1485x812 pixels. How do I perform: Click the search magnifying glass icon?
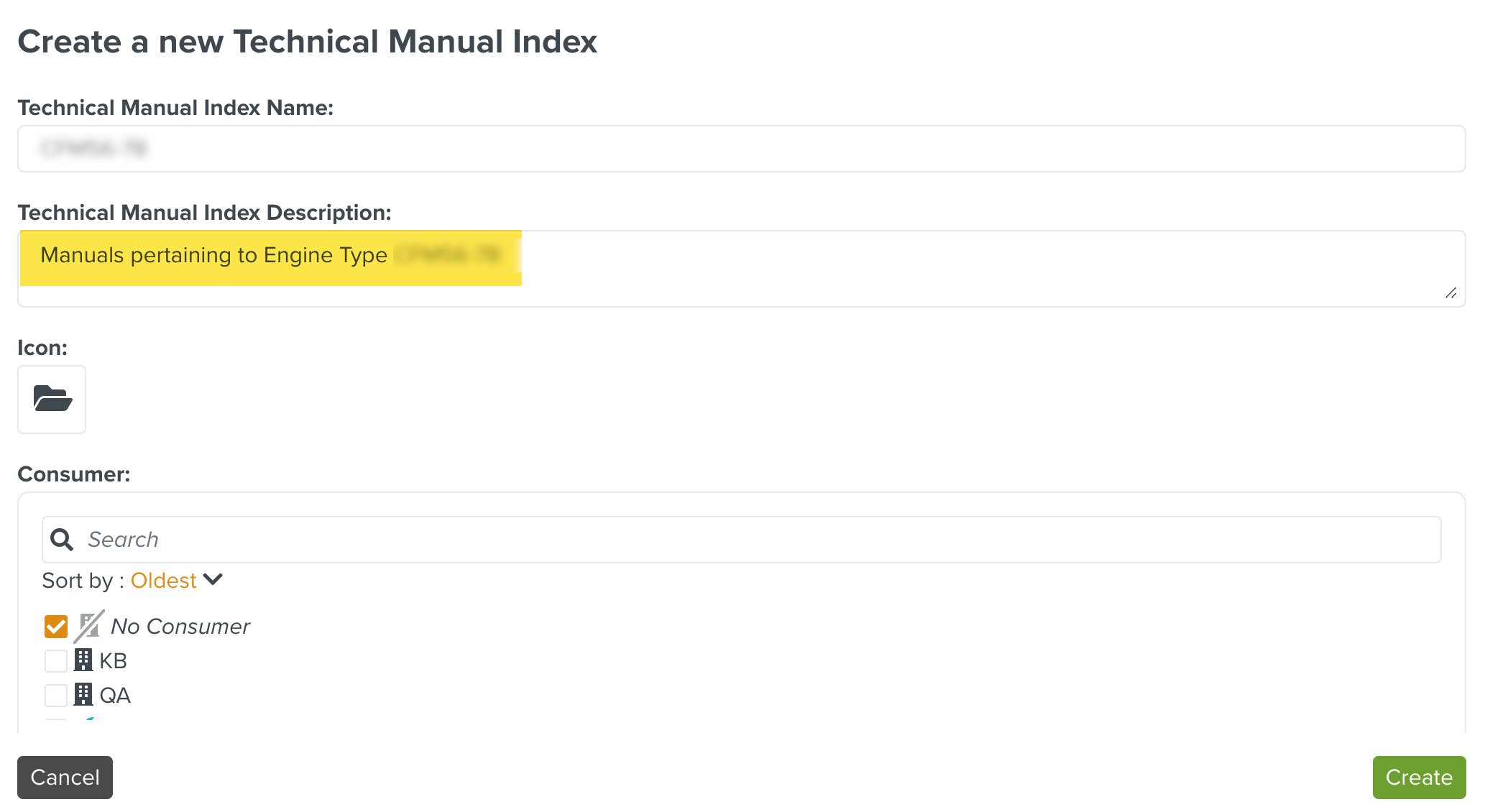click(x=62, y=539)
